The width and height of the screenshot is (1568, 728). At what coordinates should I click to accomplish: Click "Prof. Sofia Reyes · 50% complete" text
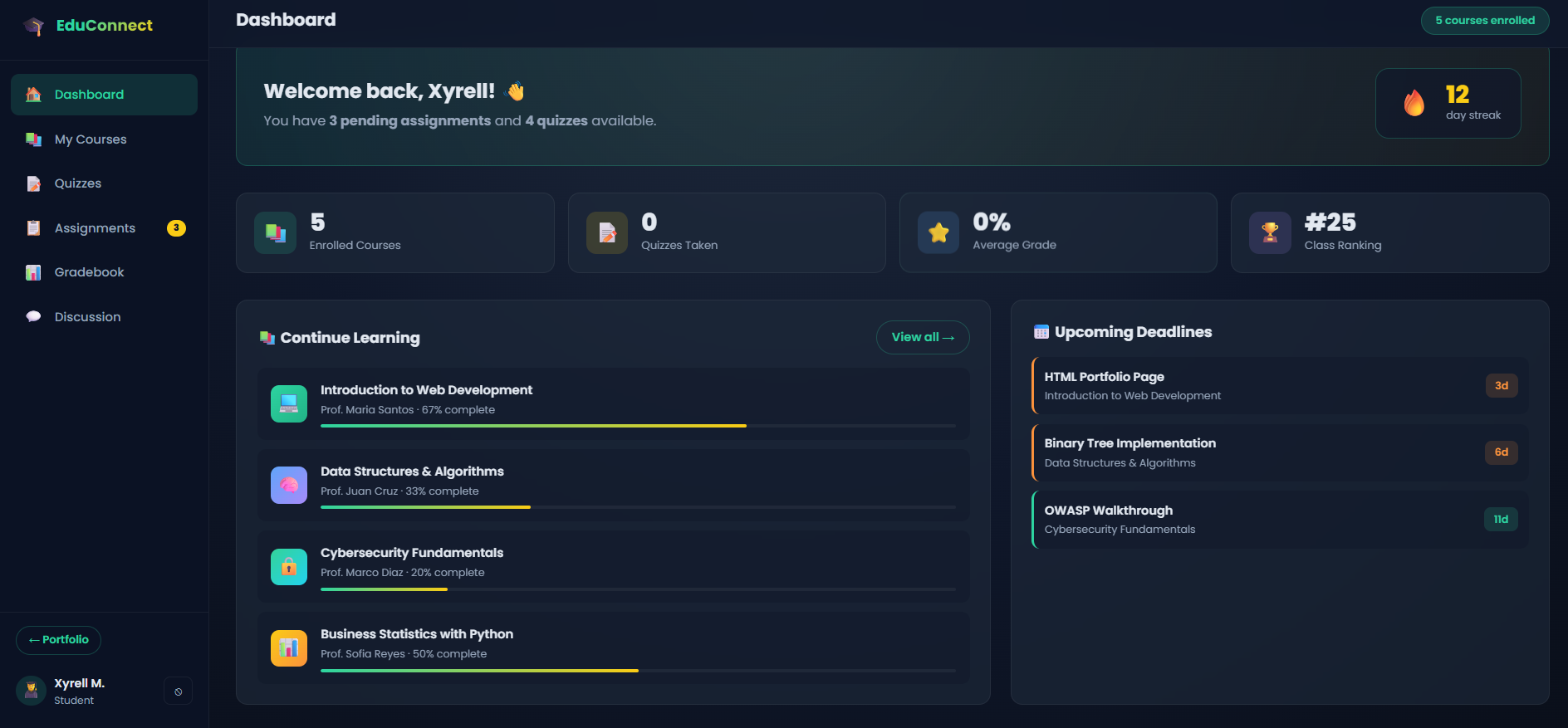click(404, 654)
